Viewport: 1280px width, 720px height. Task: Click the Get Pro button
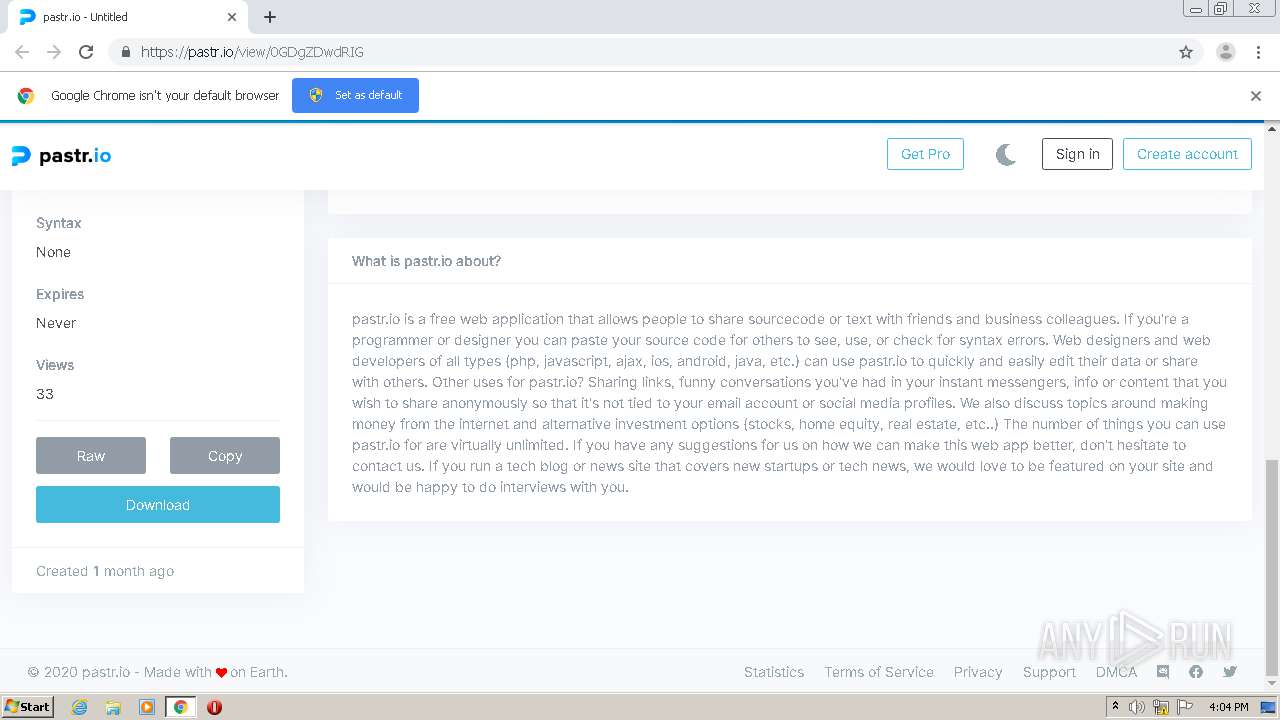[925, 154]
